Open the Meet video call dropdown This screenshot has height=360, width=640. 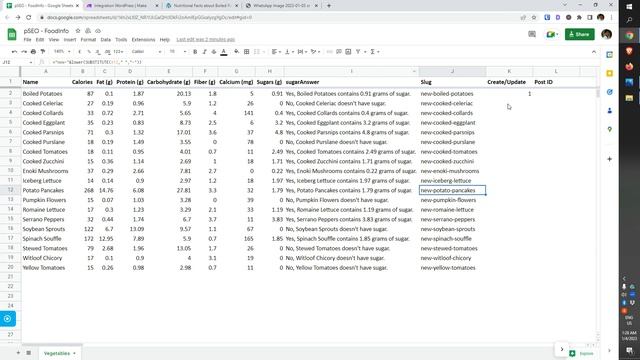coord(557,35)
